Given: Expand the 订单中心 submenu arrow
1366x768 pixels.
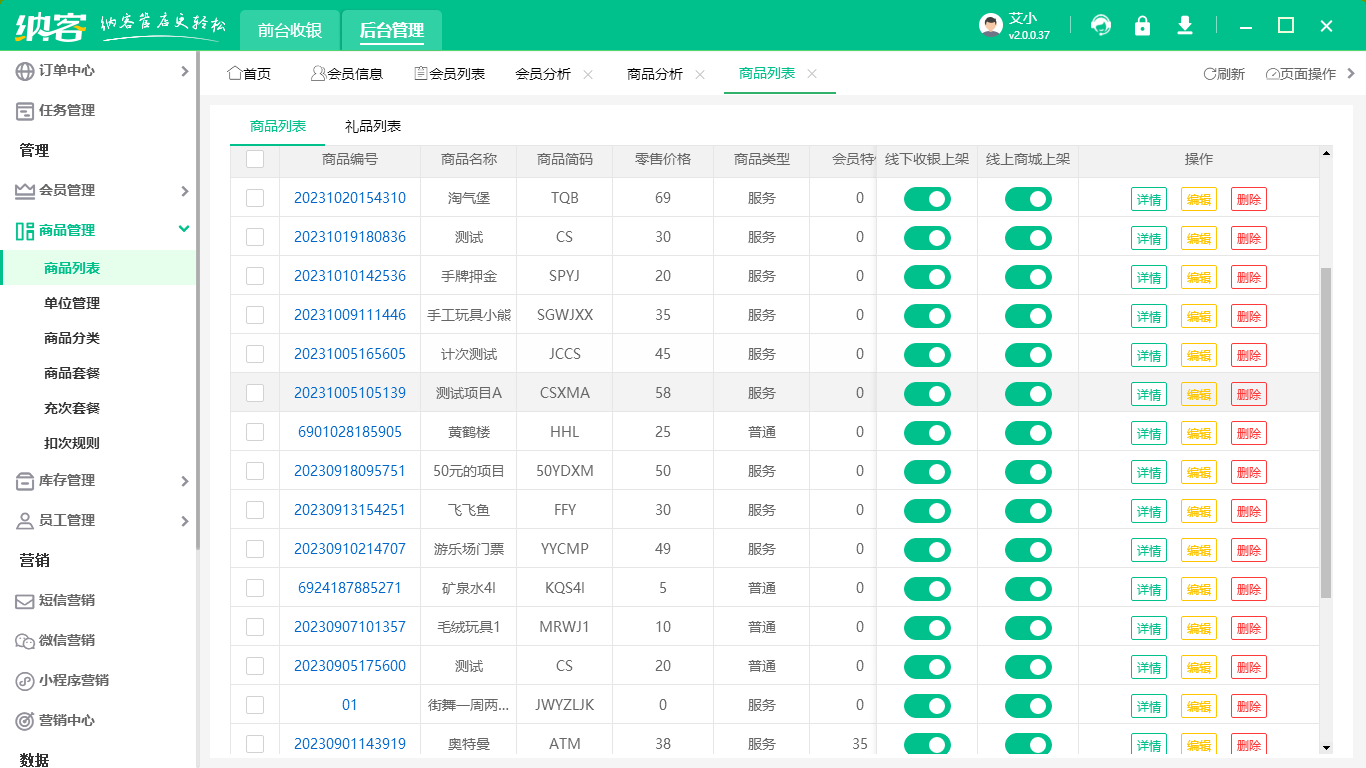Looking at the screenshot, I should (x=184, y=71).
